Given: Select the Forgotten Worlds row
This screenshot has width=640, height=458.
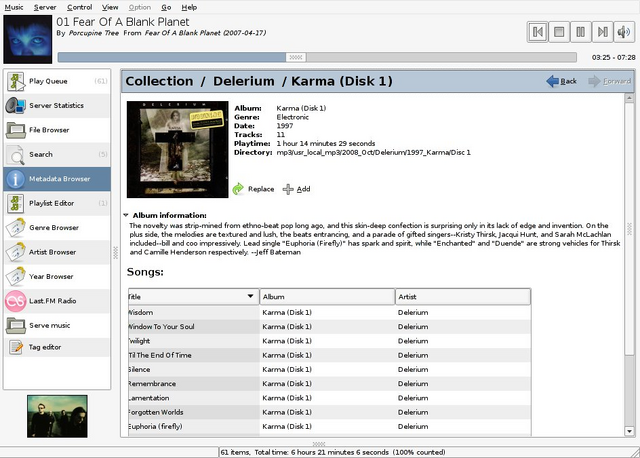Looking at the screenshot, I should [x=329, y=412].
